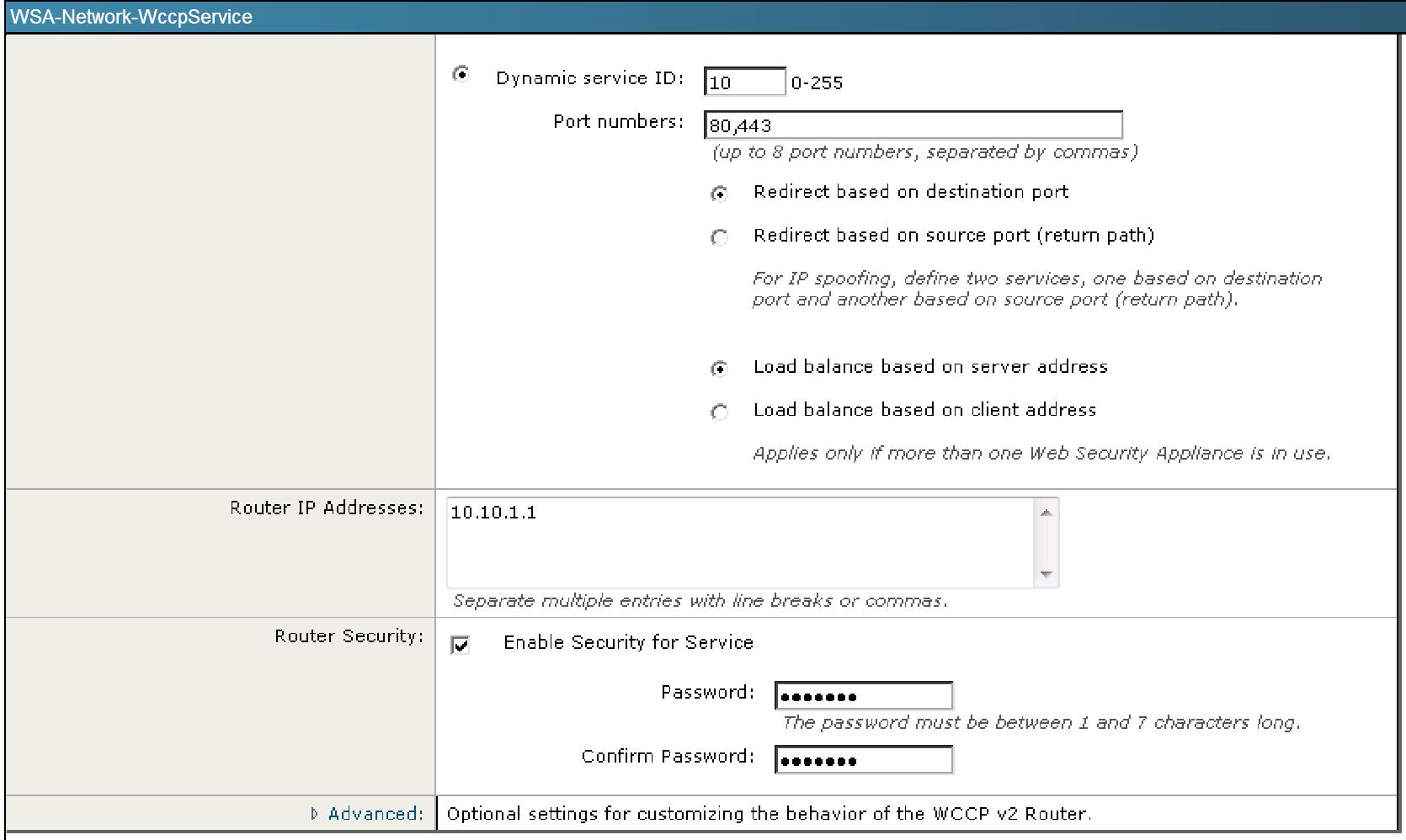Screen dimensions: 1406x840
Task: Click the 'up to 8 port numbers' hint
Action: click(924, 152)
